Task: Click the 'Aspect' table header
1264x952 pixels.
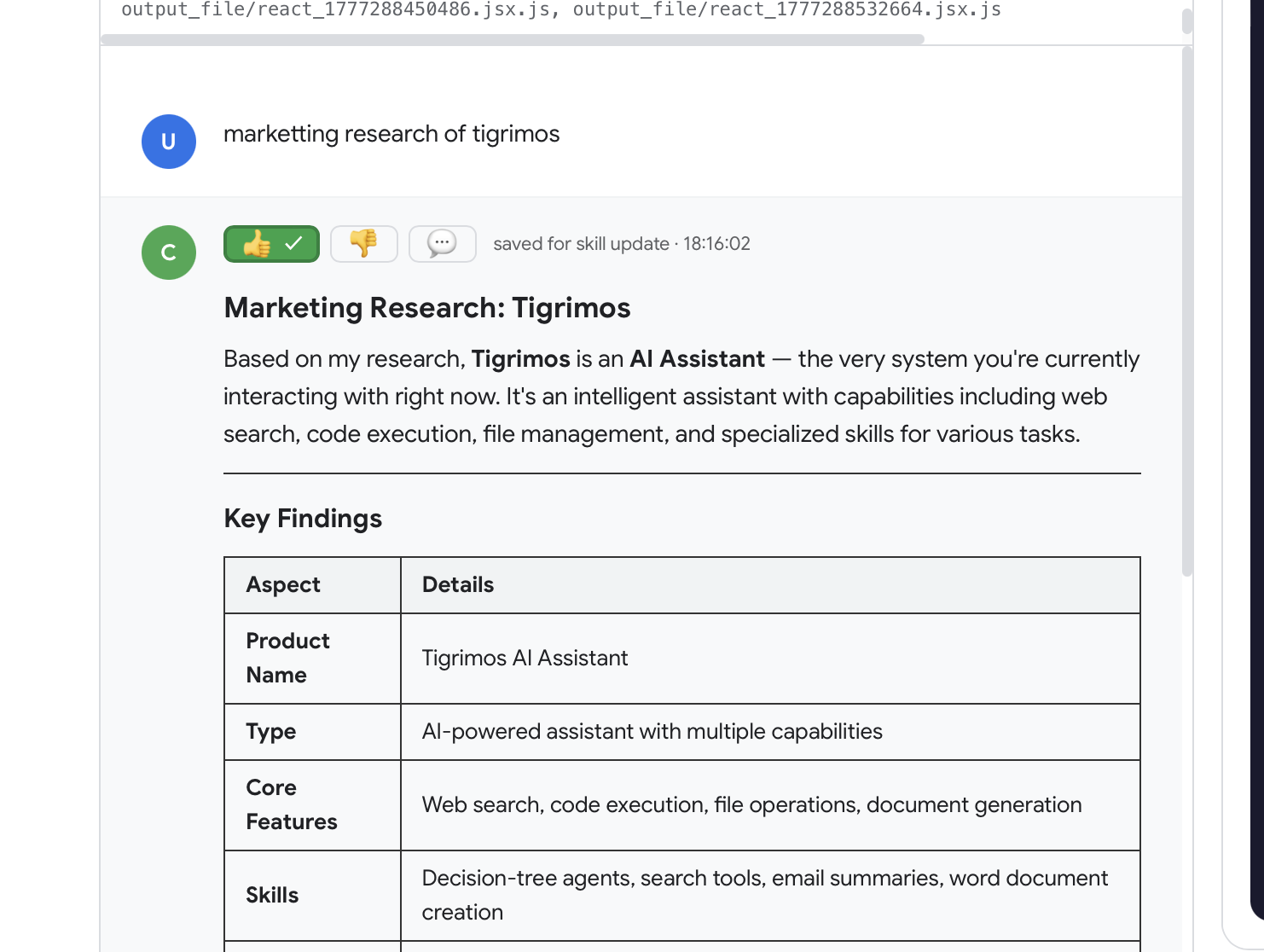Action: pyautogui.click(x=312, y=585)
